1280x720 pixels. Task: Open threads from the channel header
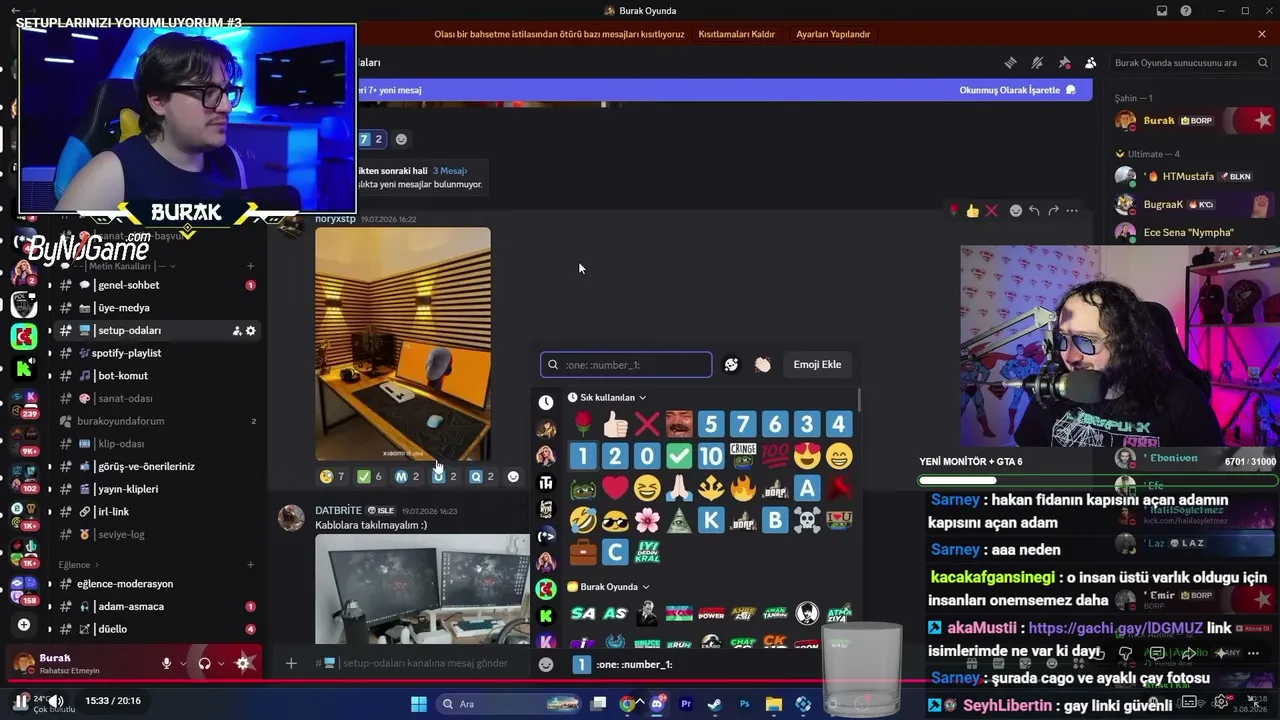tap(1010, 62)
